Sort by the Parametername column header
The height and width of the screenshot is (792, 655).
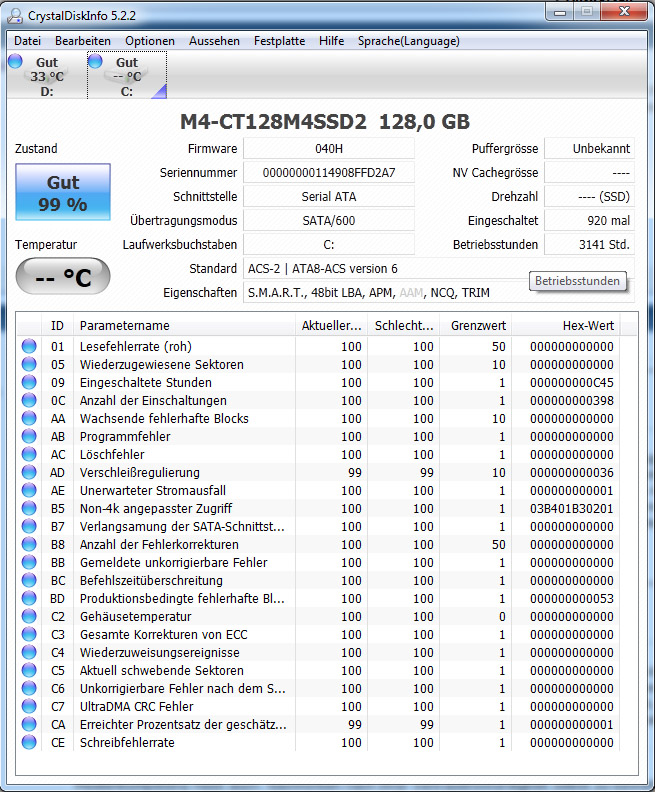click(184, 325)
